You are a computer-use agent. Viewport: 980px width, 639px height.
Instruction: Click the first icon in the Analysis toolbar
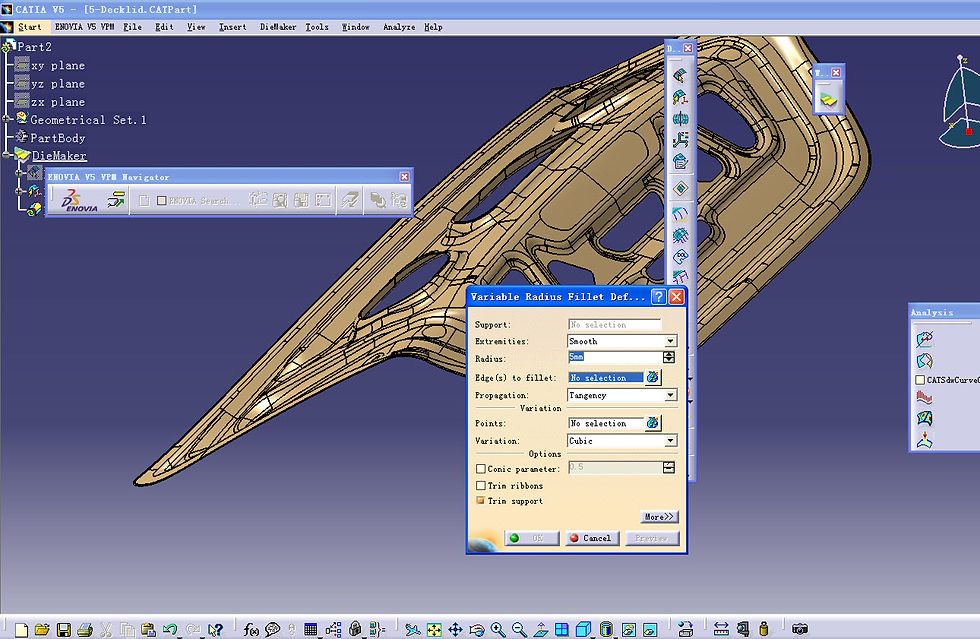coord(924,340)
